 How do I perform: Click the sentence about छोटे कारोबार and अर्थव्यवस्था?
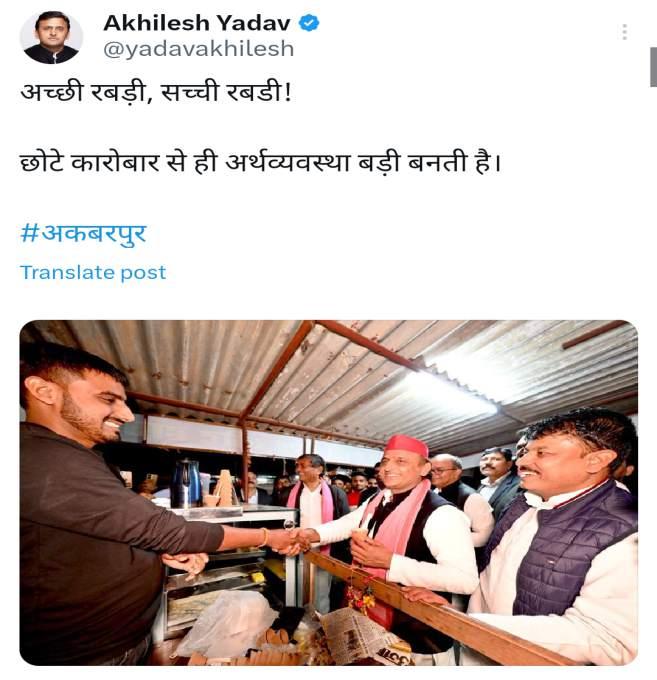pyautogui.click(x=261, y=163)
